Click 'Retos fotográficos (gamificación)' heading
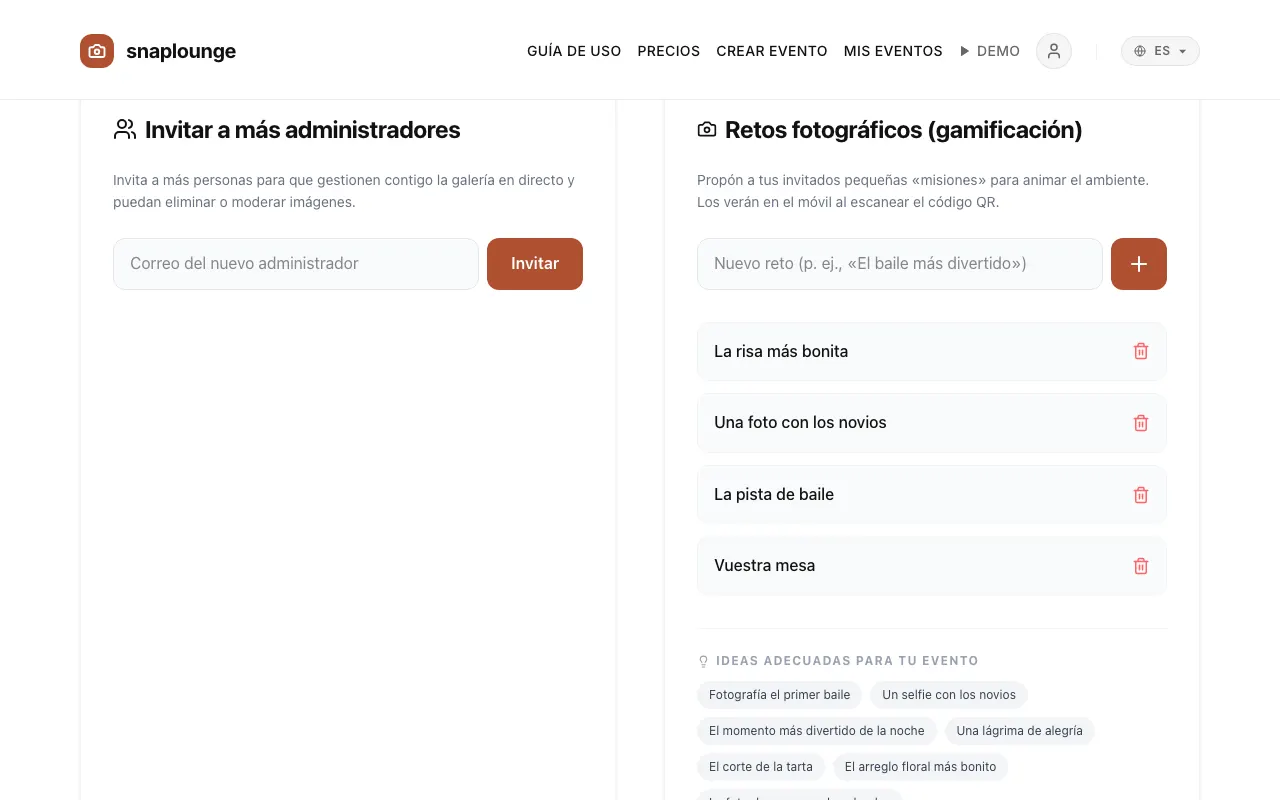This screenshot has height=800, width=1280. (x=904, y=129)
